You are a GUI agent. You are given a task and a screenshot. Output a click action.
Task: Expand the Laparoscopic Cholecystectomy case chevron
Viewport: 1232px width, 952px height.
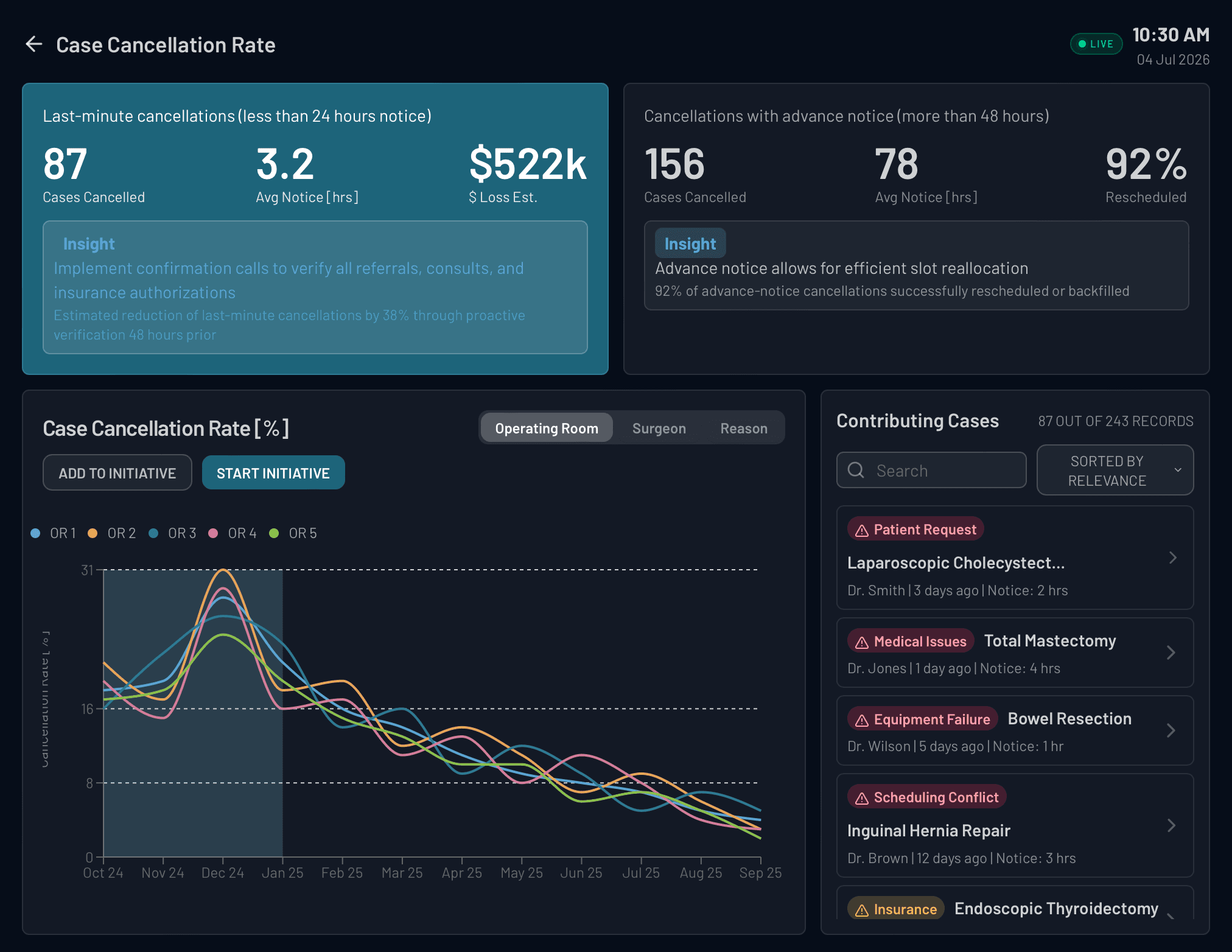(1172, 558)
